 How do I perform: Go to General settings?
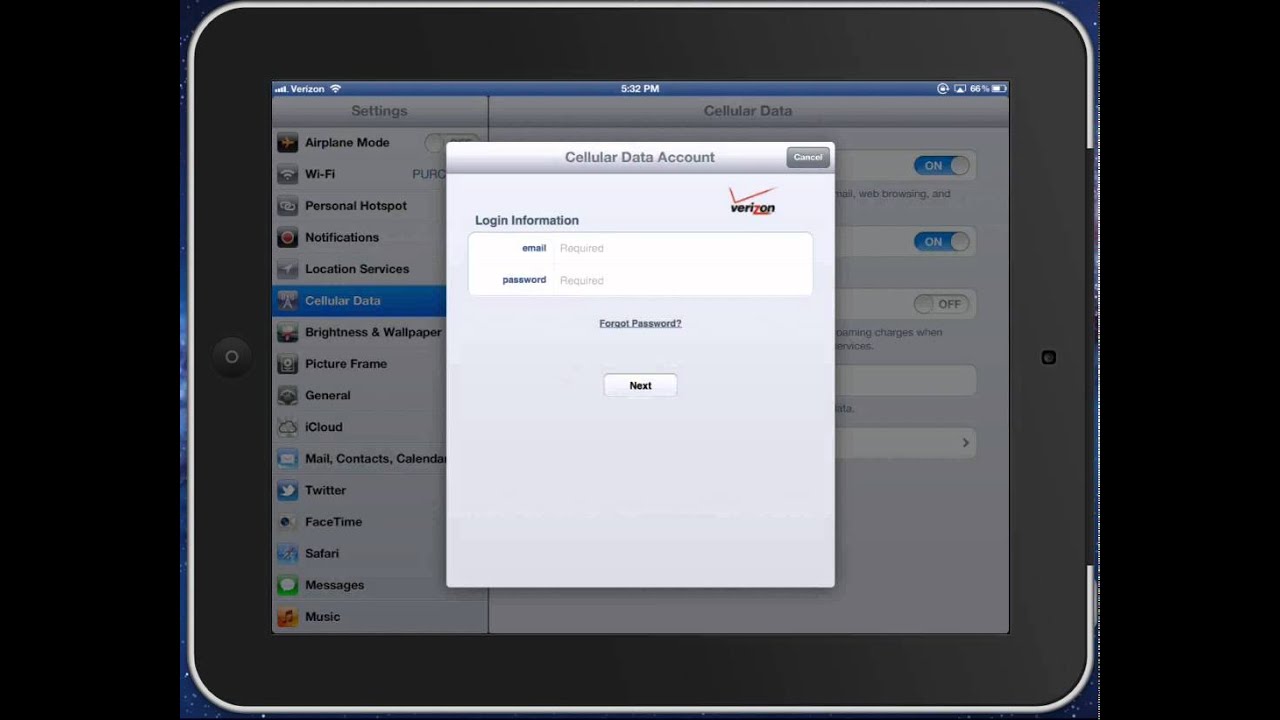pyautogui.click(x=360, y=395)
